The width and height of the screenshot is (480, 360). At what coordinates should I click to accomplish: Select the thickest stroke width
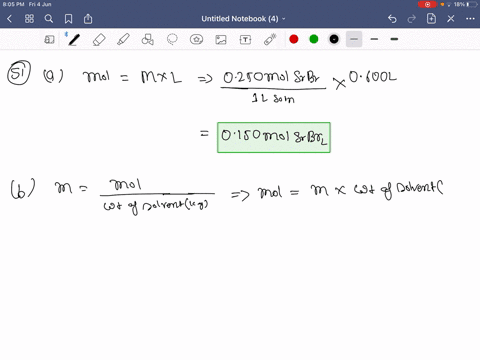(x=394, y=39)
